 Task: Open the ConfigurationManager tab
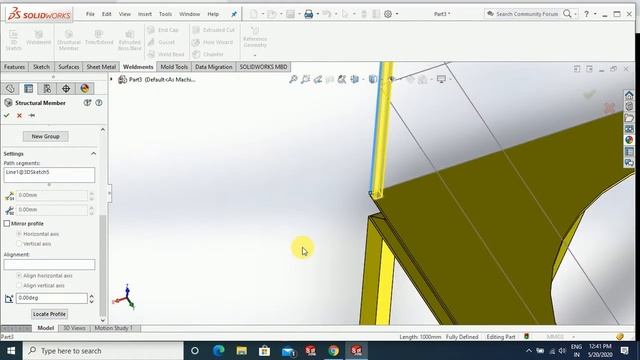[x=47, y=89]
